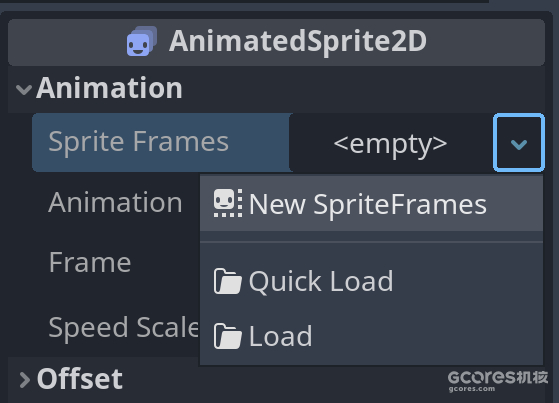This screenshot has height=403, width=559.
Task: Click the <empty> Sprite Frames resource field
Action: [x=391, y=143]
